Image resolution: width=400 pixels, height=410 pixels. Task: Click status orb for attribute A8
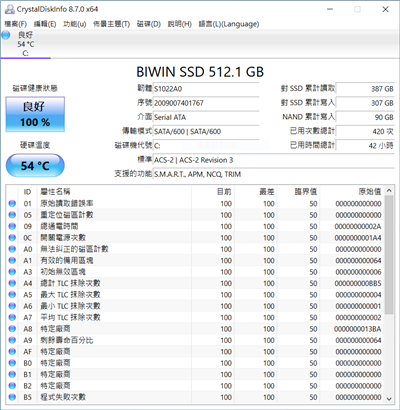click(x=12, y=329)
